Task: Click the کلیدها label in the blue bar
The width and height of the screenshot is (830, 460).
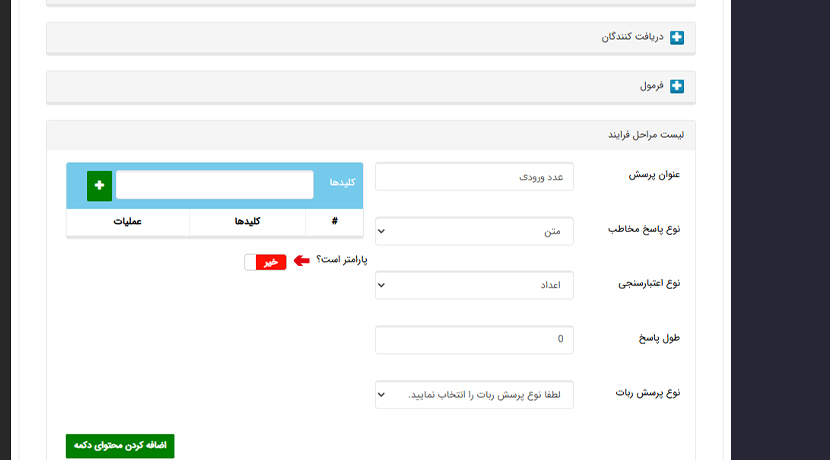Action: point(342,183)
